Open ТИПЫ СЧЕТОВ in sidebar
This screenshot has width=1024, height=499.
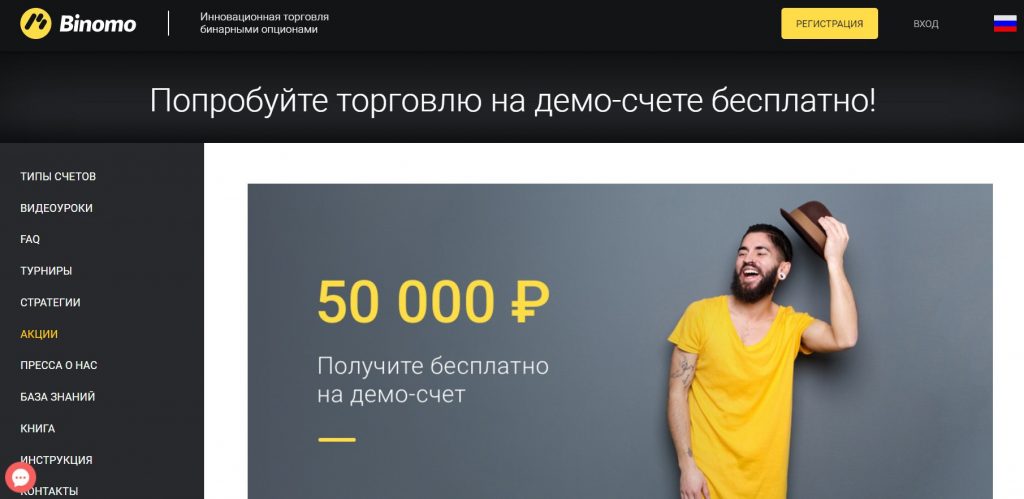[58, 176]
